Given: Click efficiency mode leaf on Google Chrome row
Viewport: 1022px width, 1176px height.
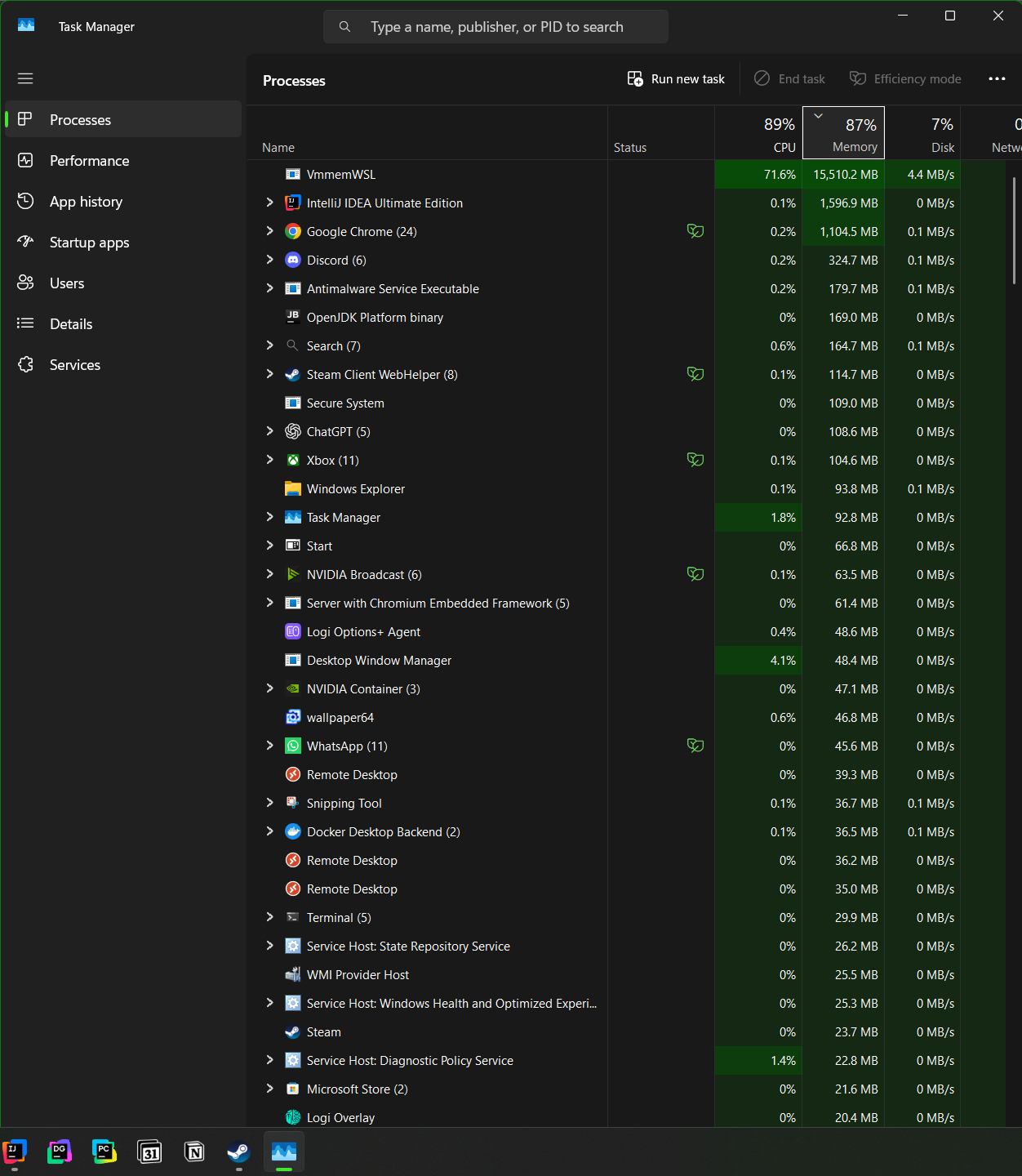Looking at the screenshot, I should (695, 231).
